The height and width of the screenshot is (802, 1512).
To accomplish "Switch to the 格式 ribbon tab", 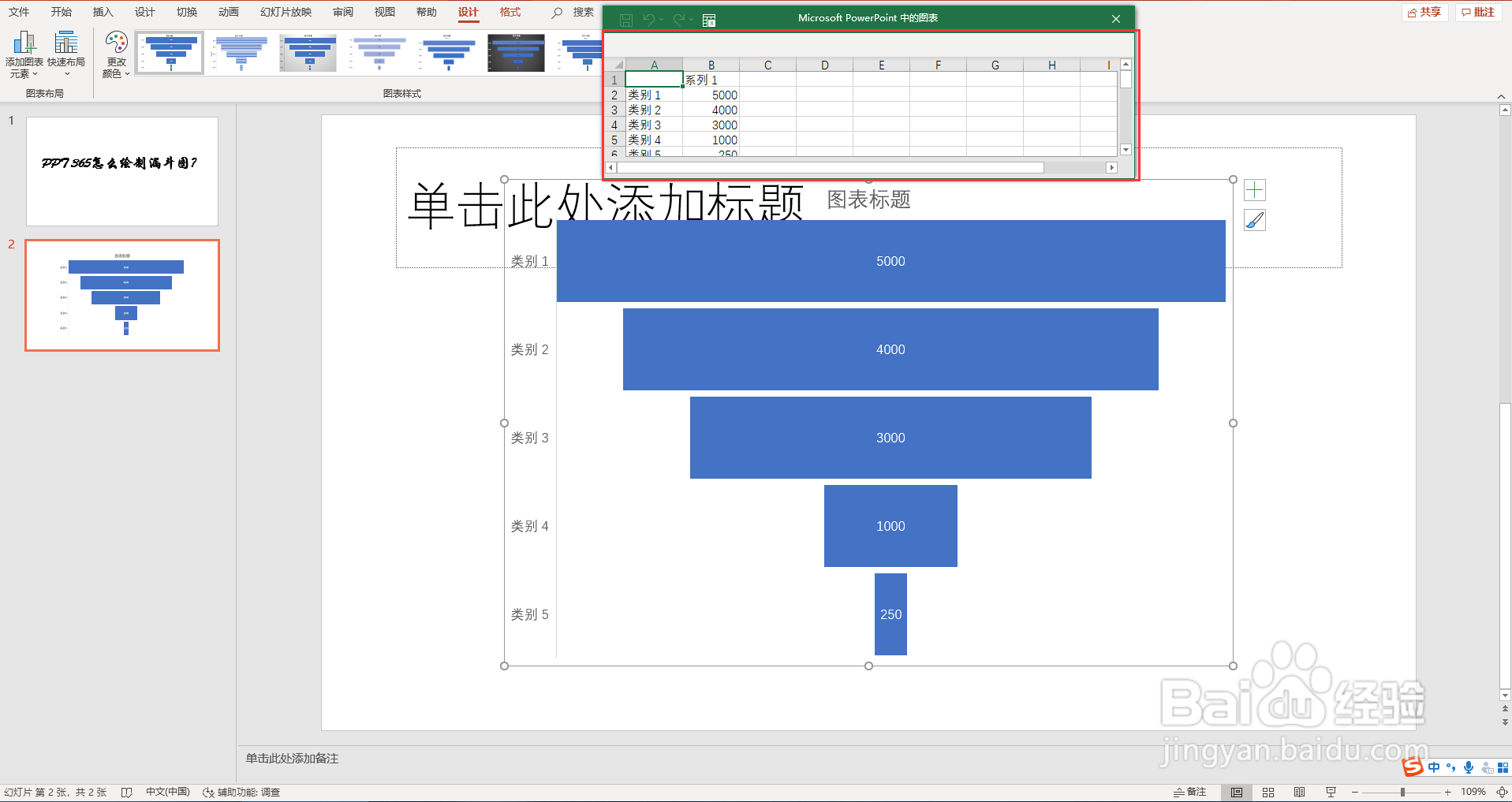I will click(510, 12).
